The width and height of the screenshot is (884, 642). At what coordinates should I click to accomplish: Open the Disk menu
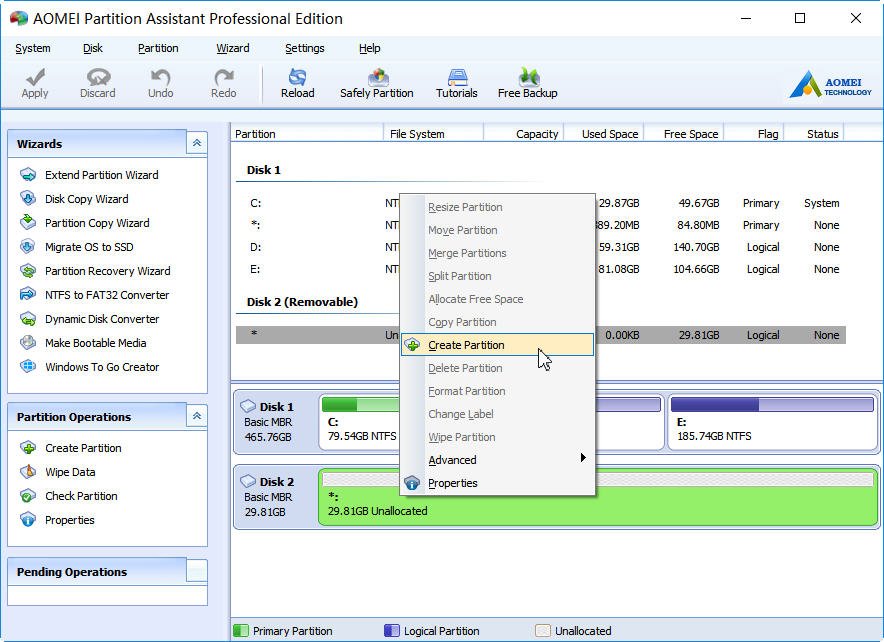(x=93, y=48)
